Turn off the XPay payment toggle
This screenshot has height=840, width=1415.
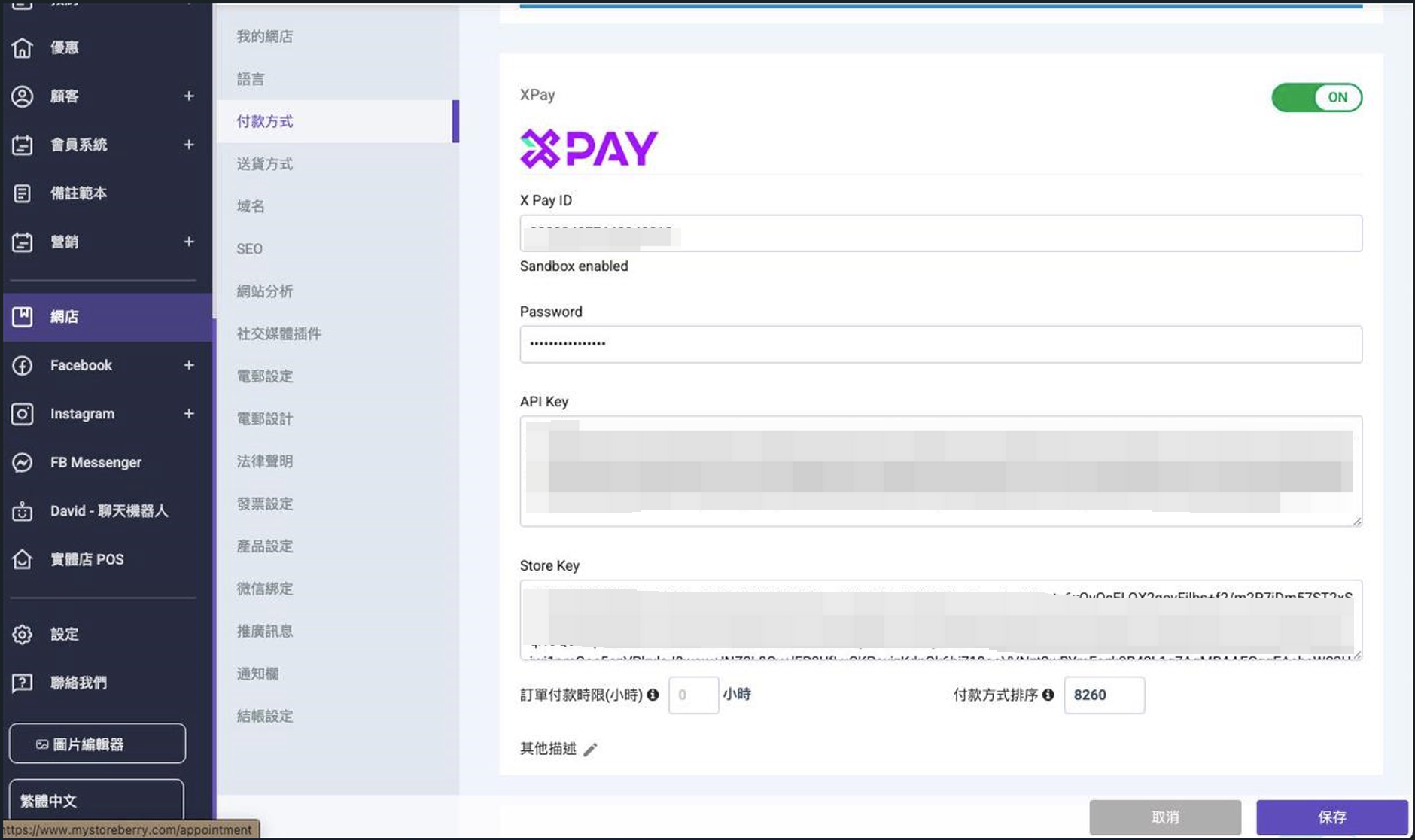1316,97
